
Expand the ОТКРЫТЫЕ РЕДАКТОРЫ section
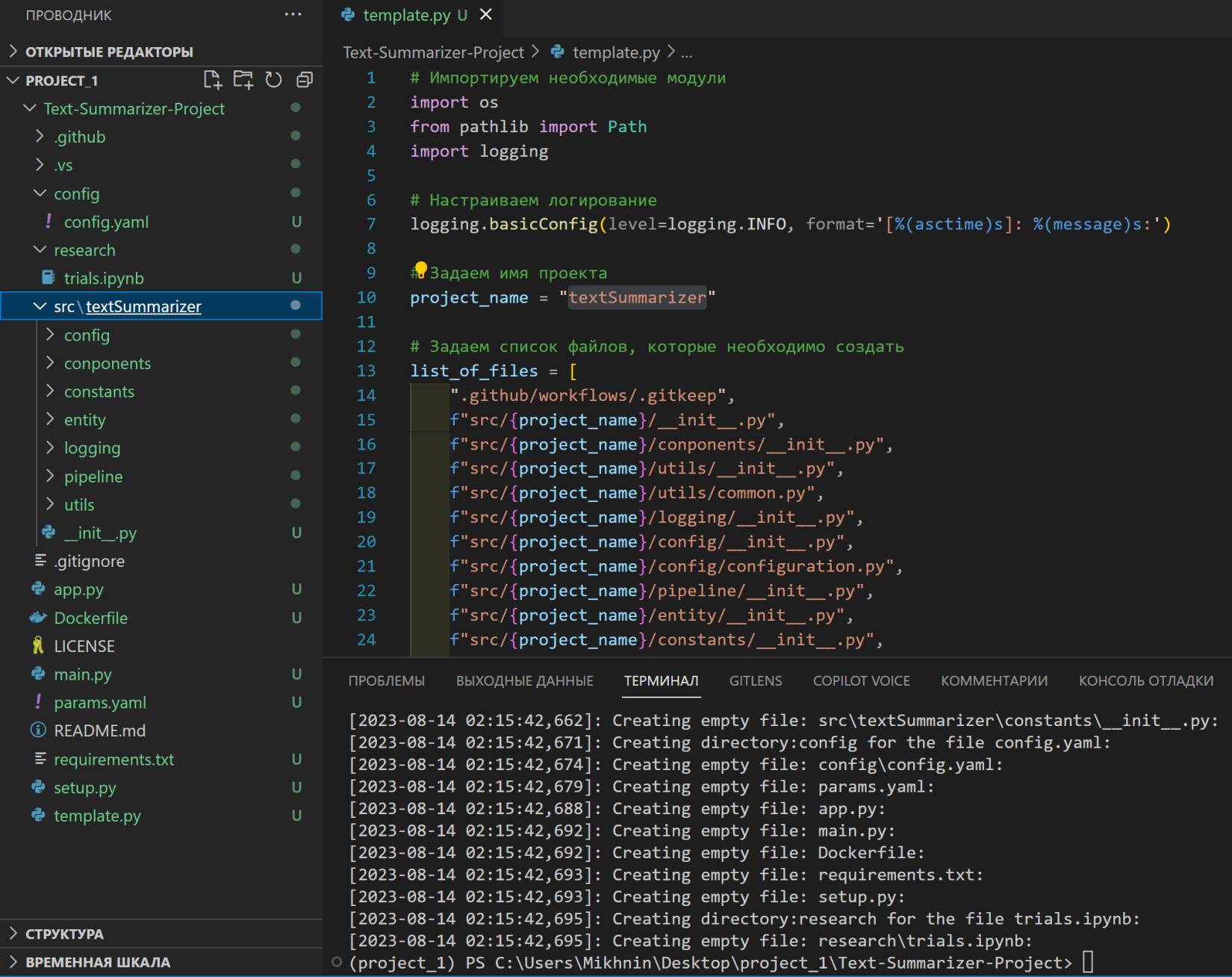(x=109, y=52)
